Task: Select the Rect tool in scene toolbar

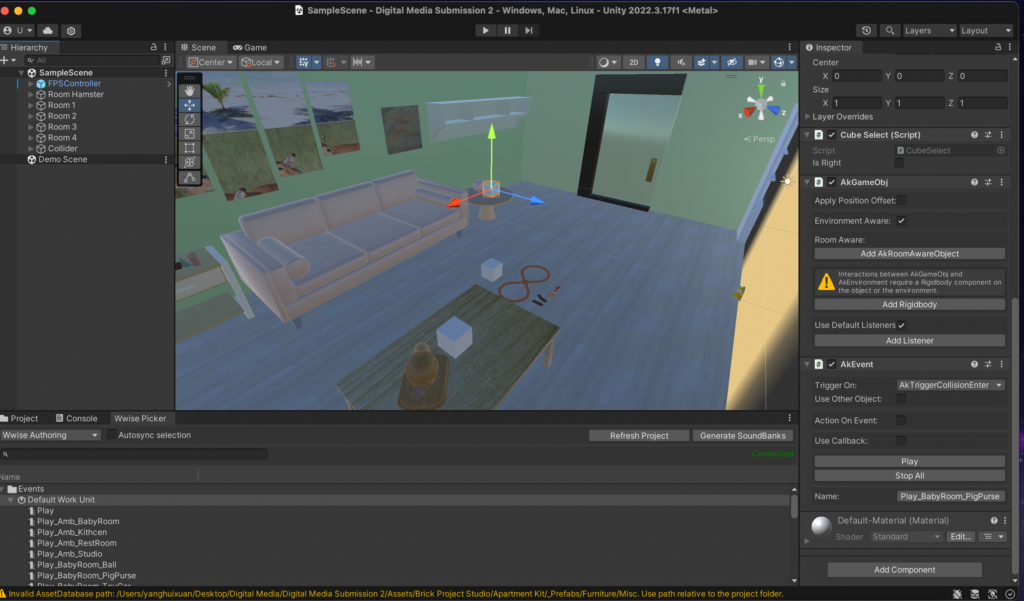Action: [x=189, y=148]
